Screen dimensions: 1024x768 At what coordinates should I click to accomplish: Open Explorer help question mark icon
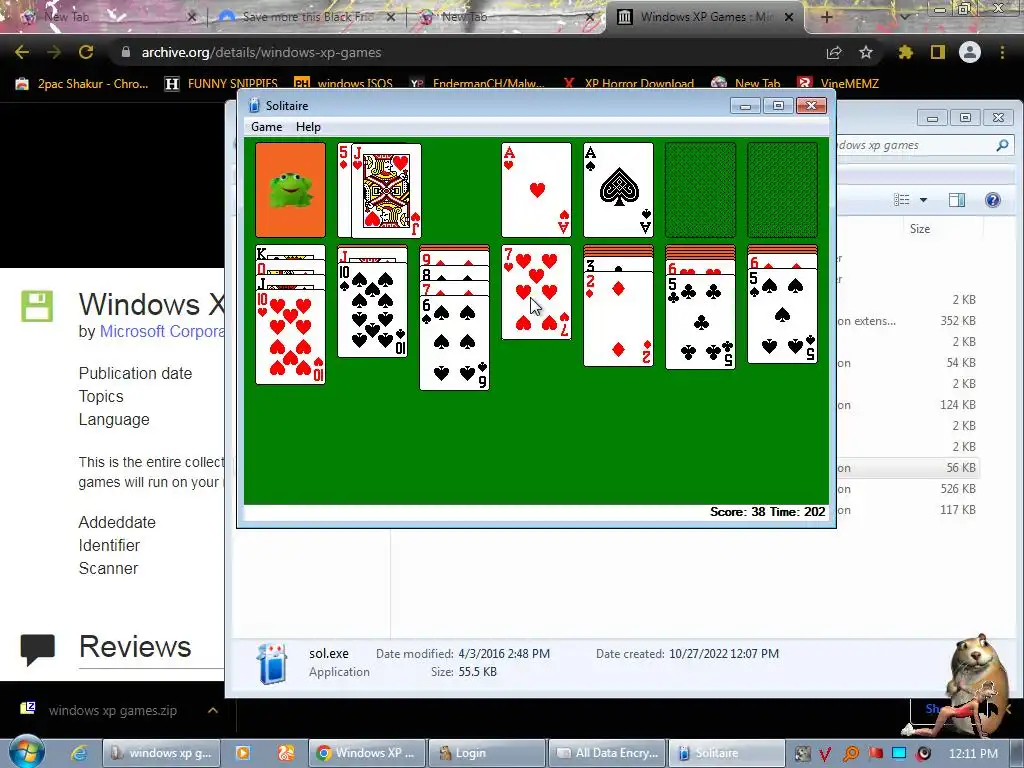point(993,200)
